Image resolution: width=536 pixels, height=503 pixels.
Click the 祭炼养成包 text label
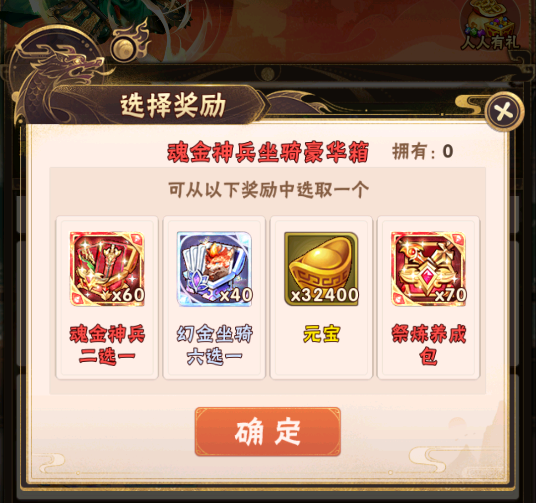pyautogui.click(x=428, y=345)
